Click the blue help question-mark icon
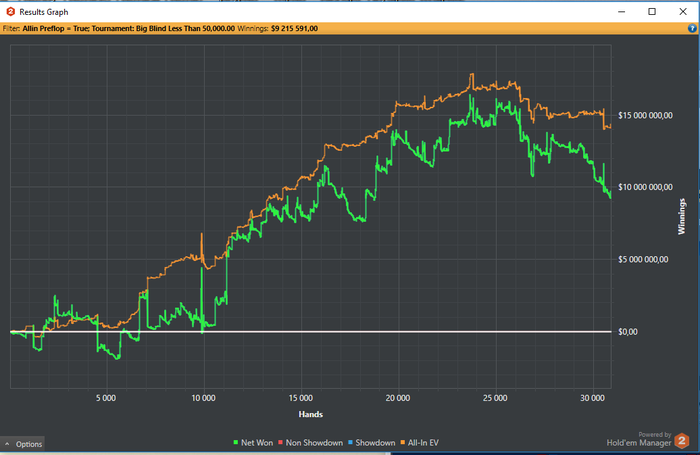The width and height of the screenshot is (700, 455). click(692, 28)
